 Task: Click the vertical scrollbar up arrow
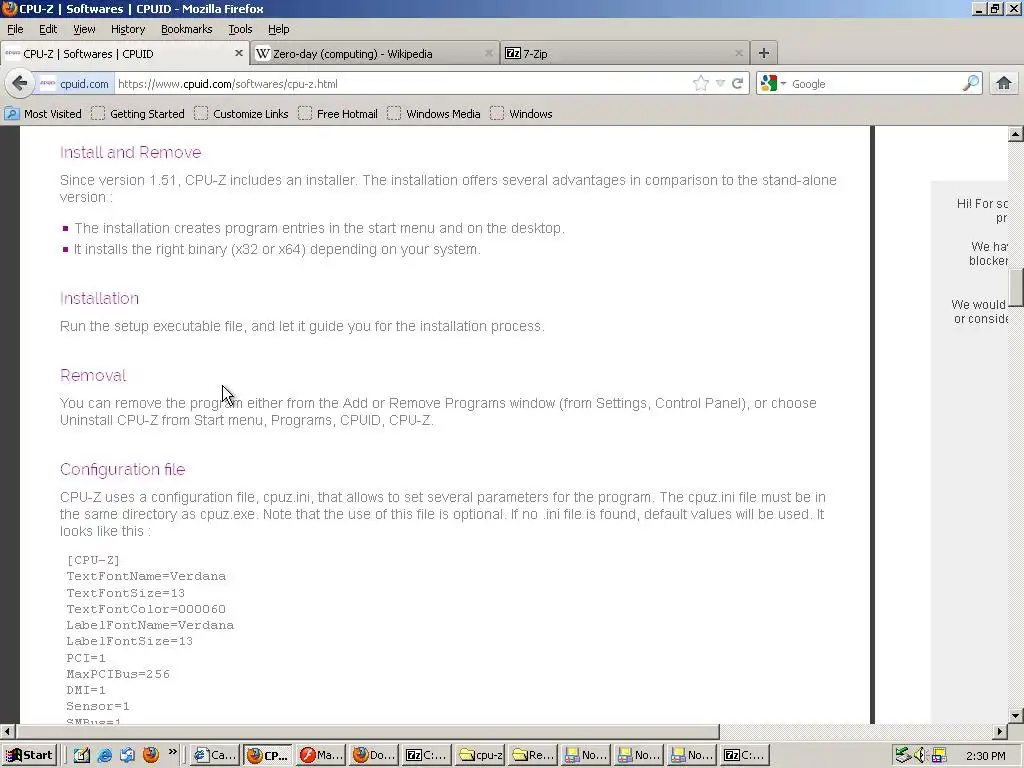click(1016, 134)
